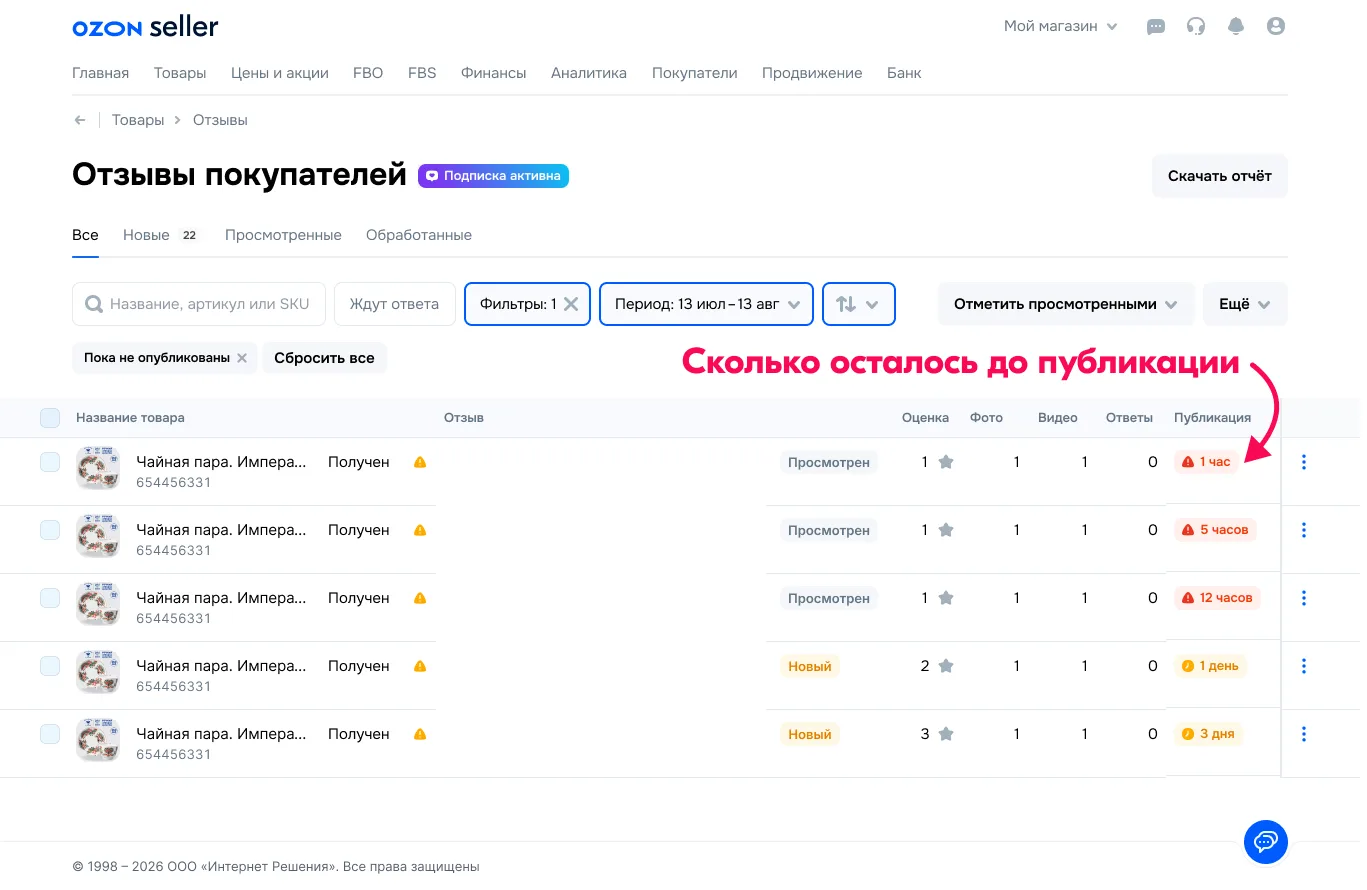Remove the Пока не опубликованы chip

tap(242, 358)
